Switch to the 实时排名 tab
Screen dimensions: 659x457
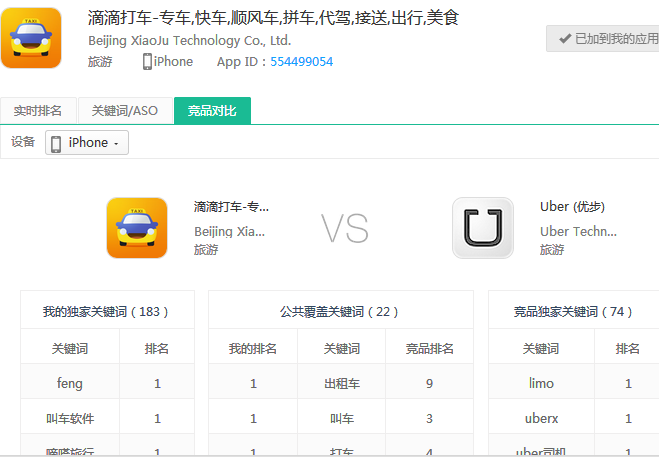pyautogui.click(x=38, y=111)
